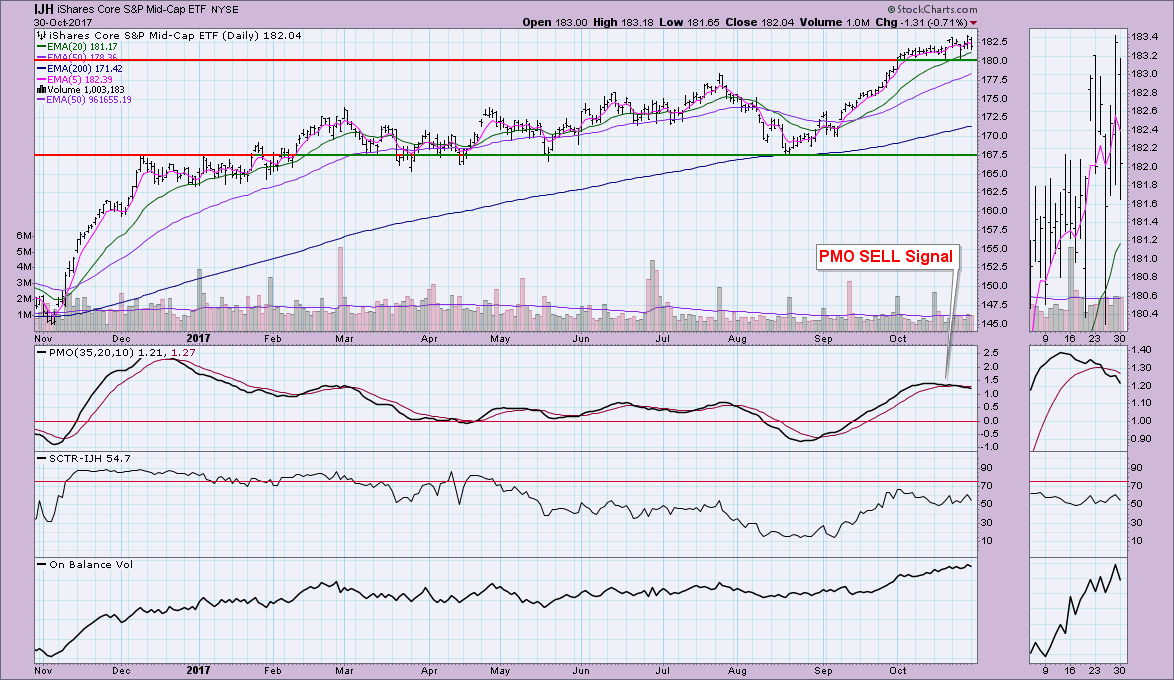Select the SCTR-IJH 54.7 indicator label
1174x680 pixels.
pos(90,458)
